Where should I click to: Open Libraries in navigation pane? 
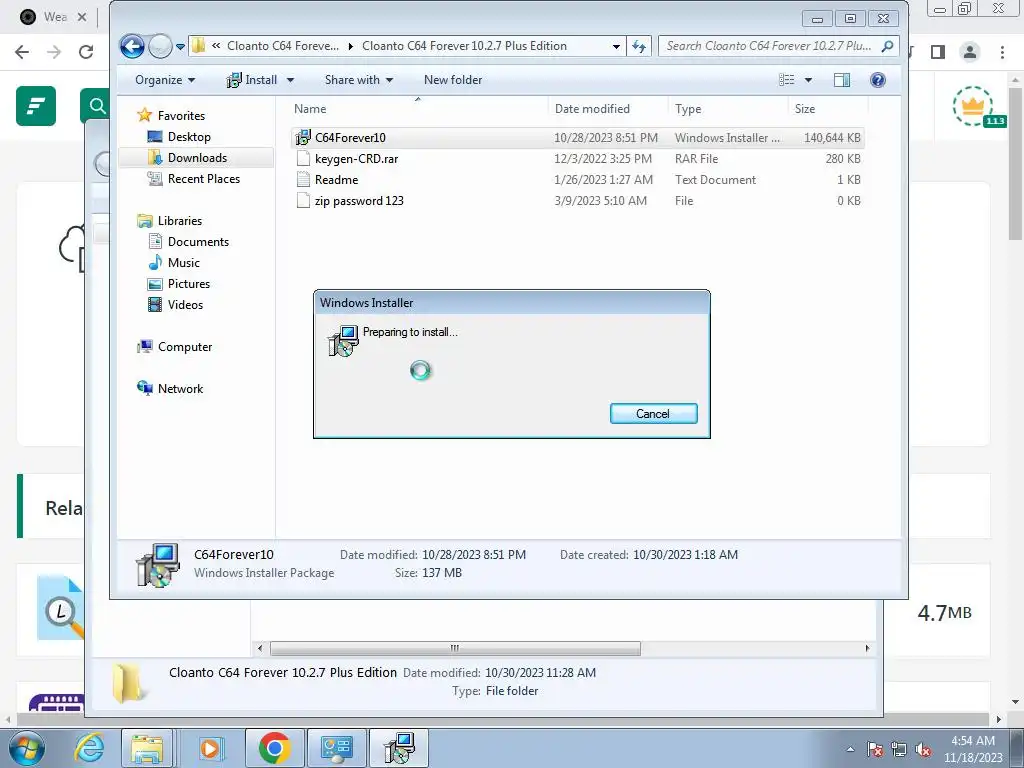pos(180,221)
